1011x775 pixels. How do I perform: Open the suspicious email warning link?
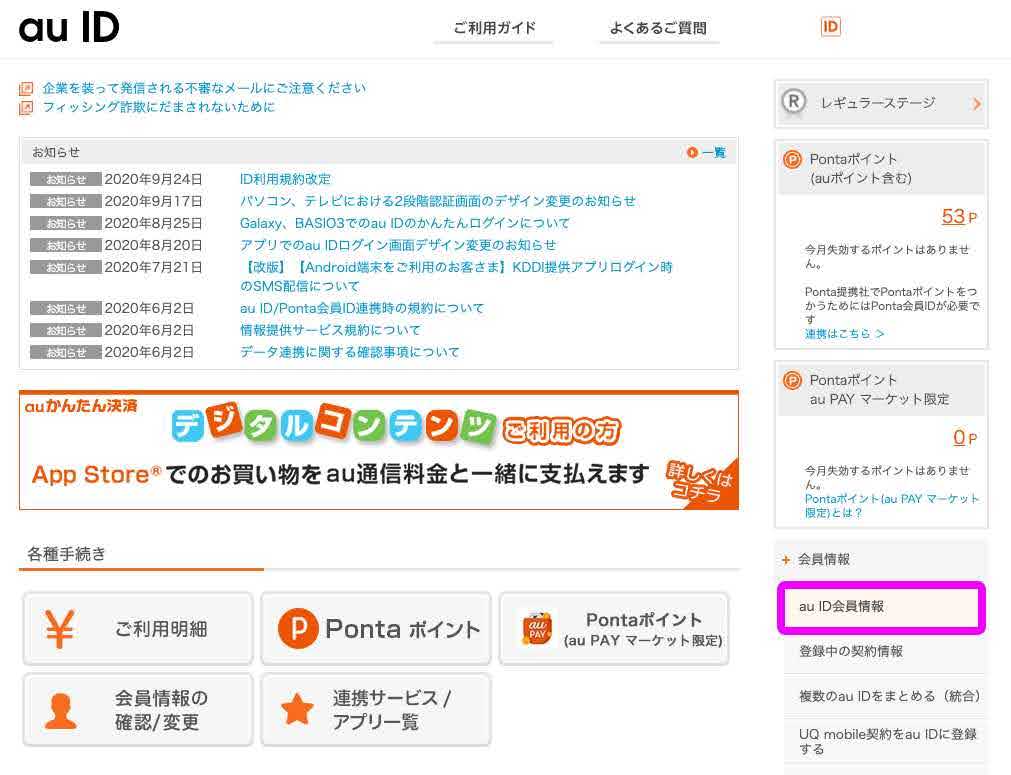pyautogui.click(x=204, y=88)
